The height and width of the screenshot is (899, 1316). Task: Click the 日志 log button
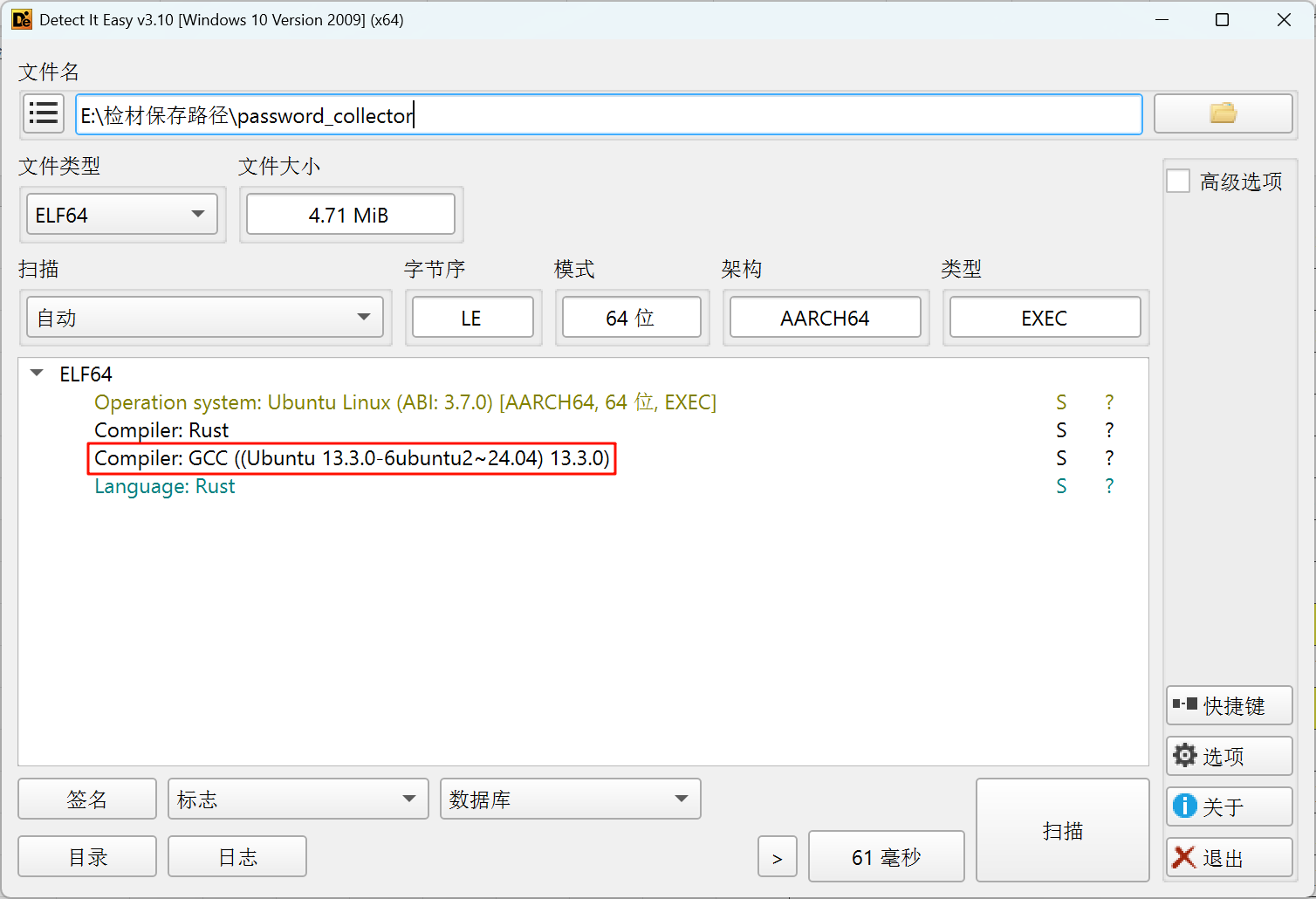coord(237,856)
